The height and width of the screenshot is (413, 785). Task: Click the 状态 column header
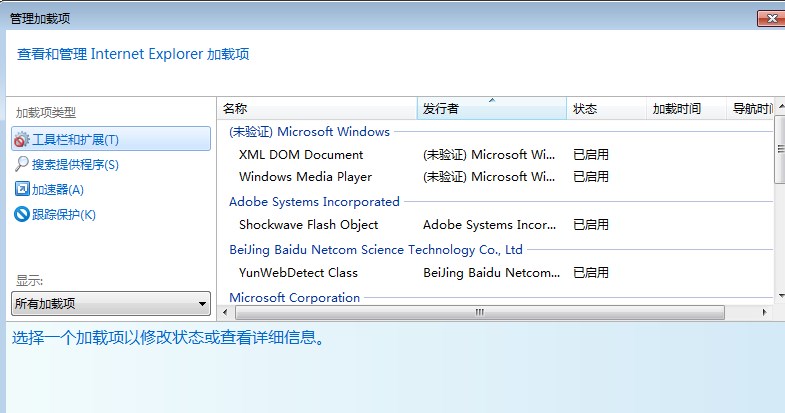click(605, 108)
